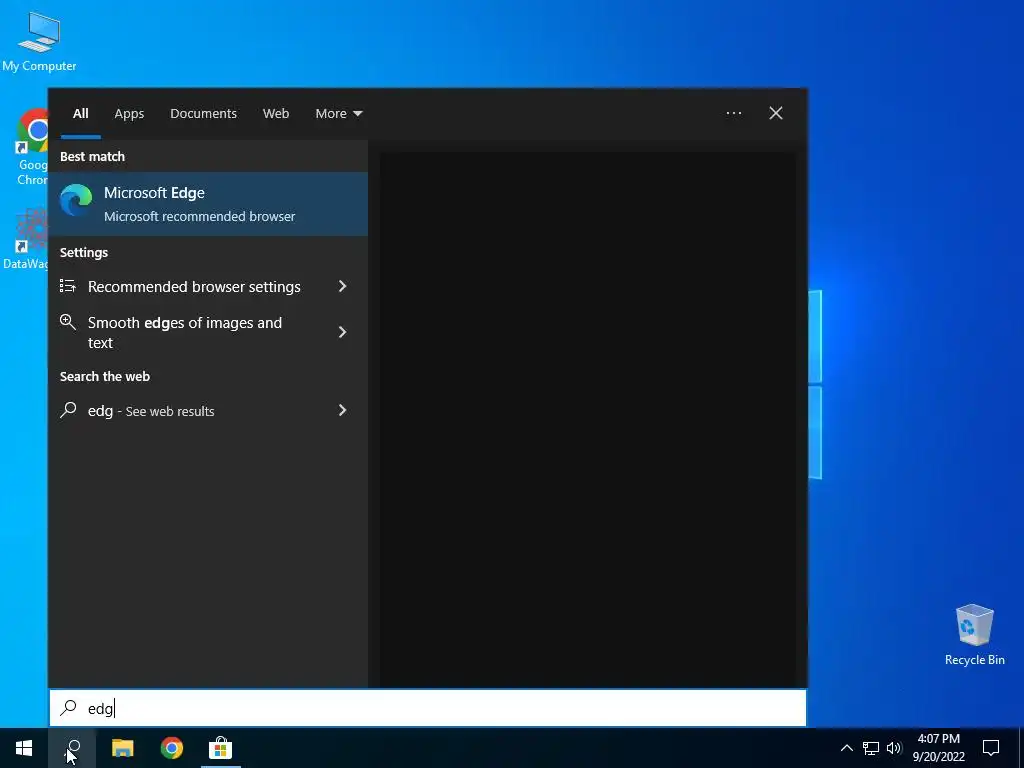Close the search panel with X
Screen dimensions: 1024x768
775,114
